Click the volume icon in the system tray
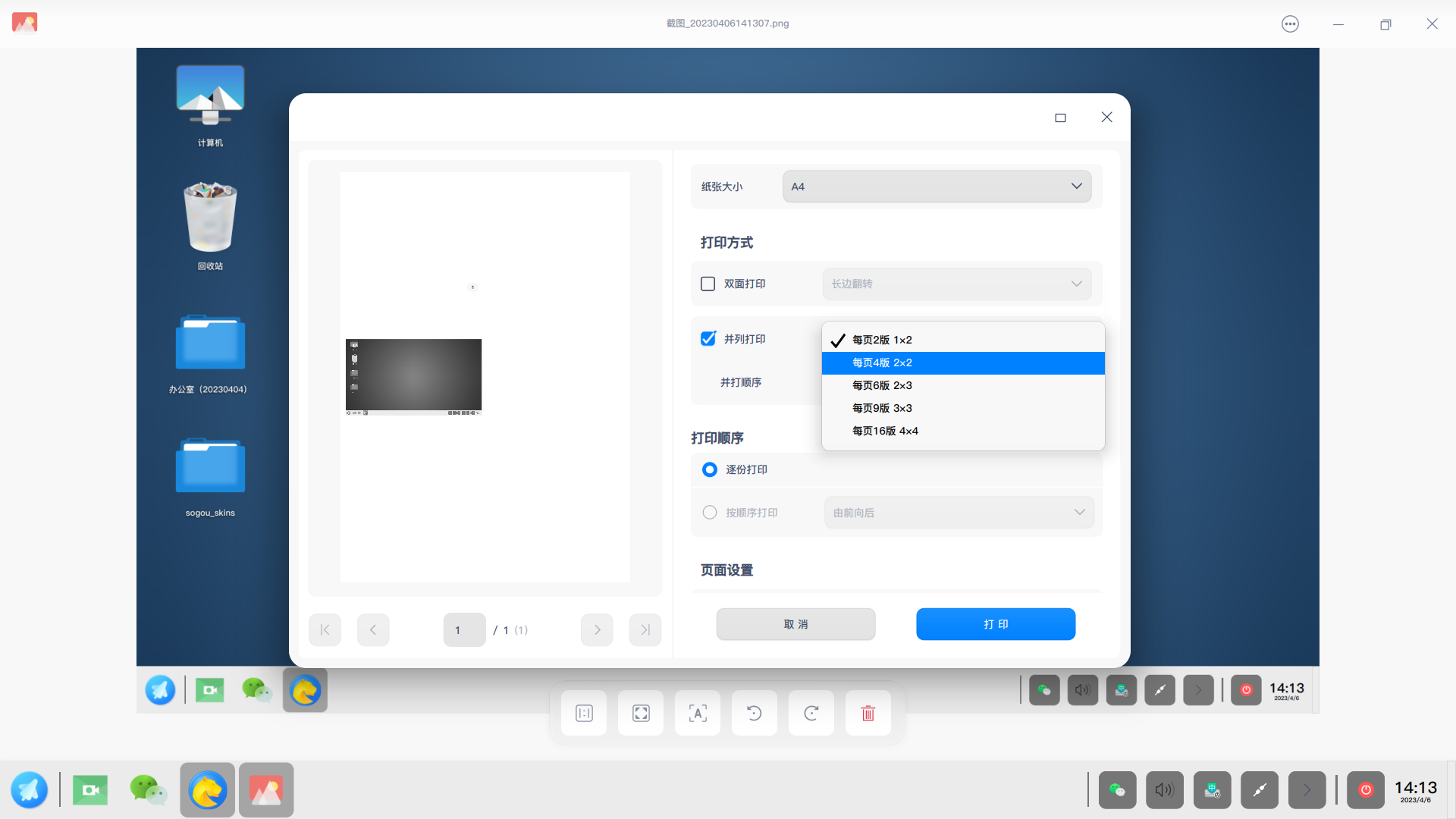Screen dimensions: 1456x819 click(x=1165, y=789)
